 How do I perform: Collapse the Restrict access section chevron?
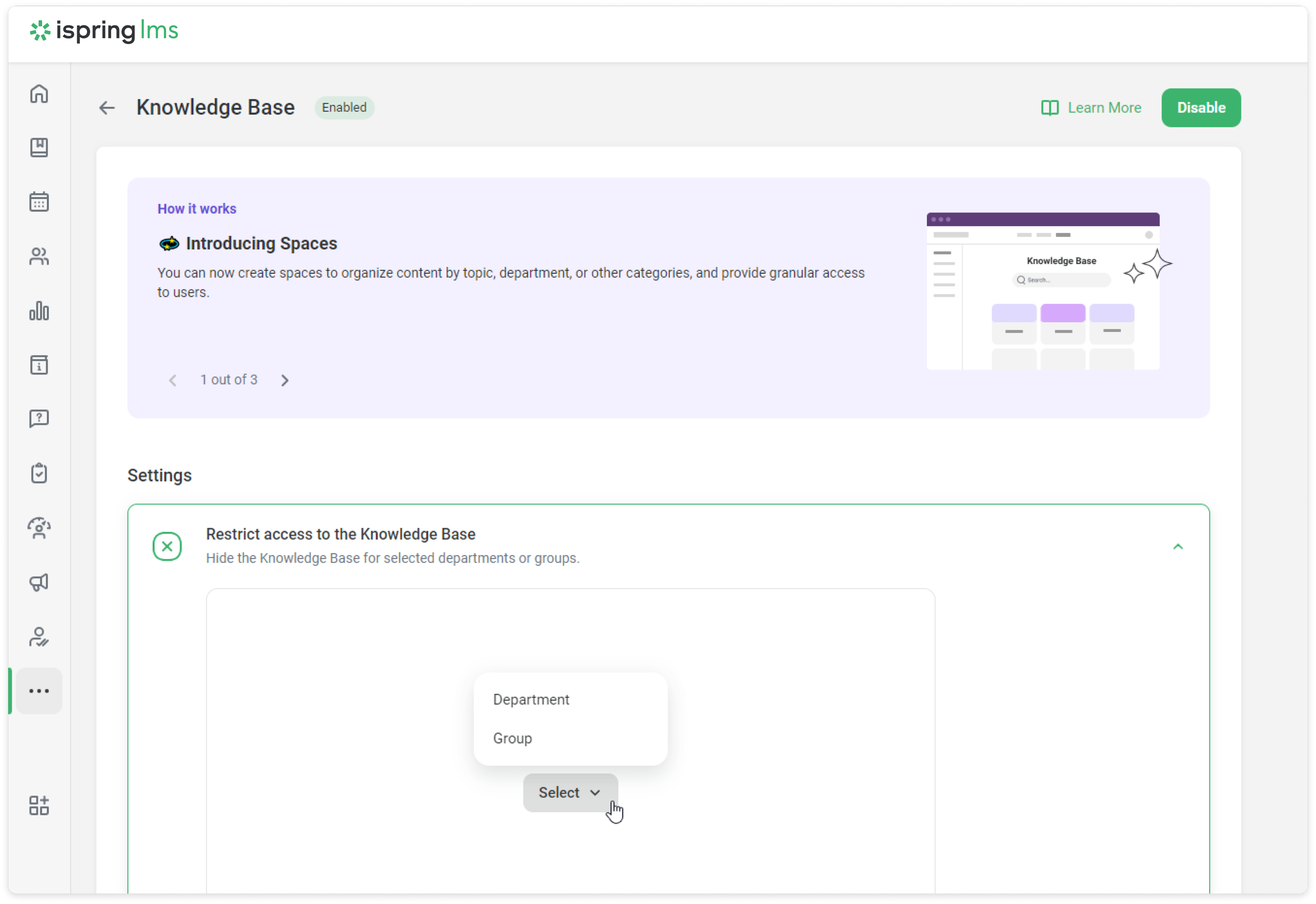click(x=1178, y=547)
